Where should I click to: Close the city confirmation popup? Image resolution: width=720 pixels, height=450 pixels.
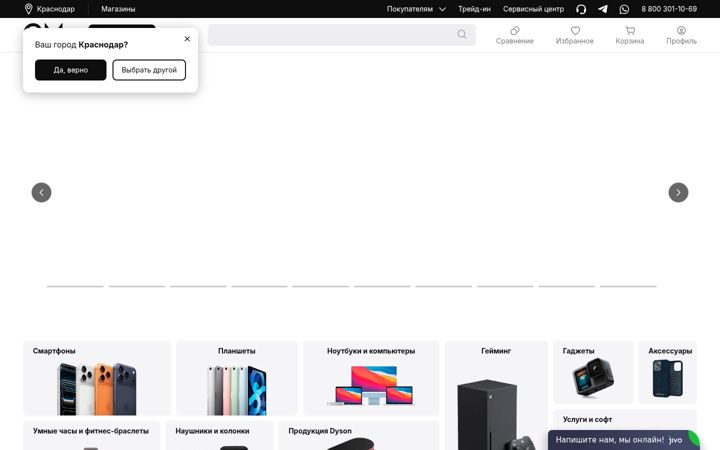[x=187, y=39]
